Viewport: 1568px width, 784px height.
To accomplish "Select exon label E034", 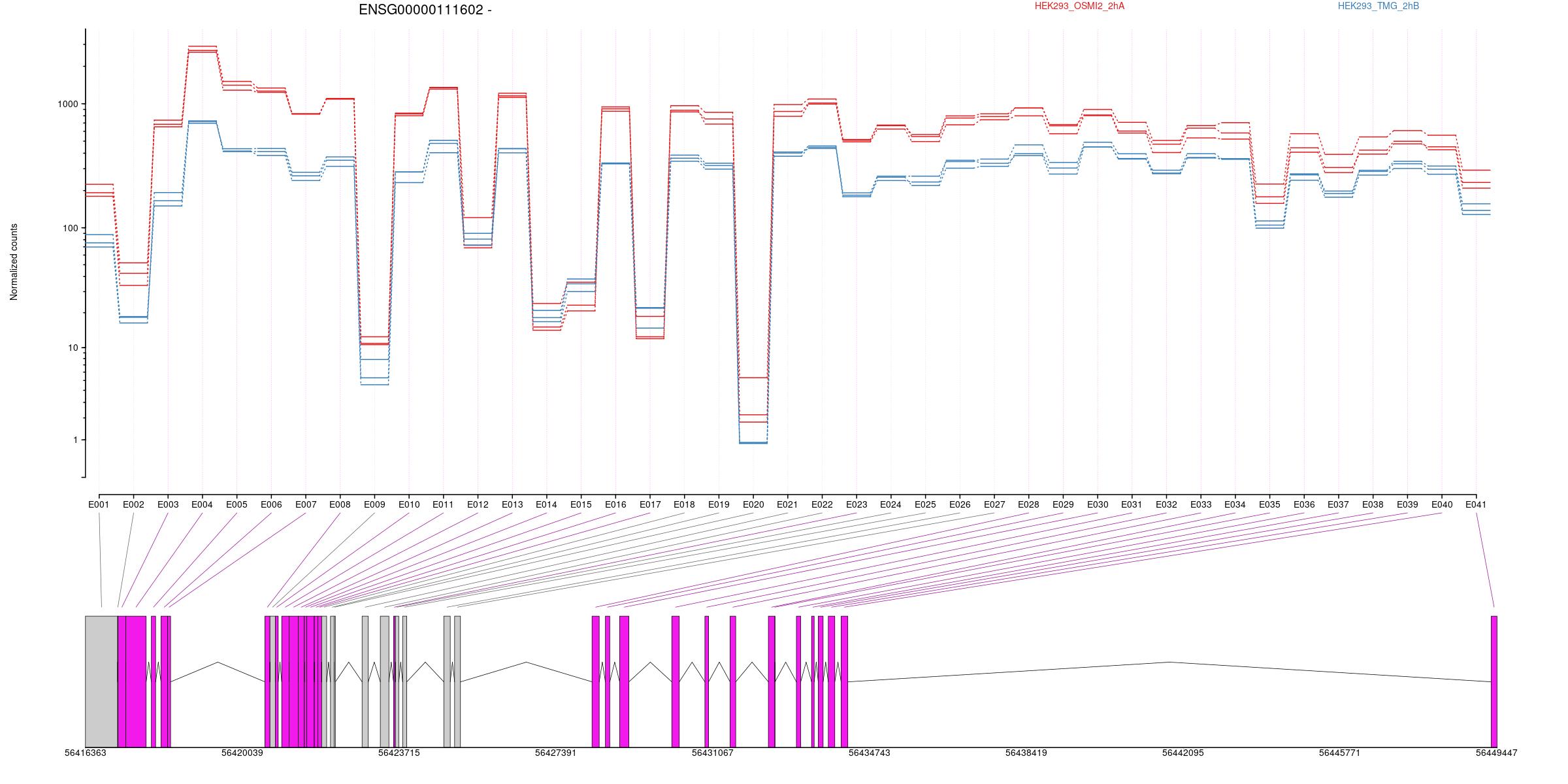I will pyautogui.click(x=1235, y=504).
